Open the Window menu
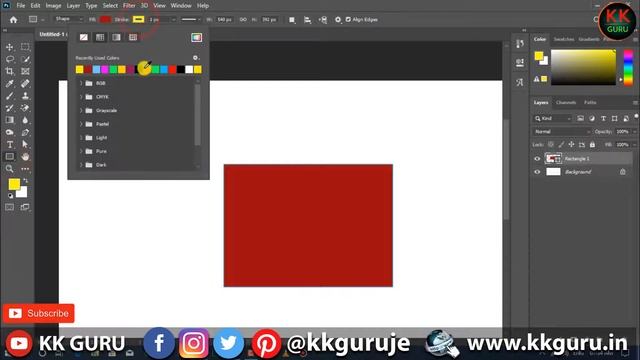The width and height of the screenshot is (640, 360). pyautogui.click(x=181, y=6)
